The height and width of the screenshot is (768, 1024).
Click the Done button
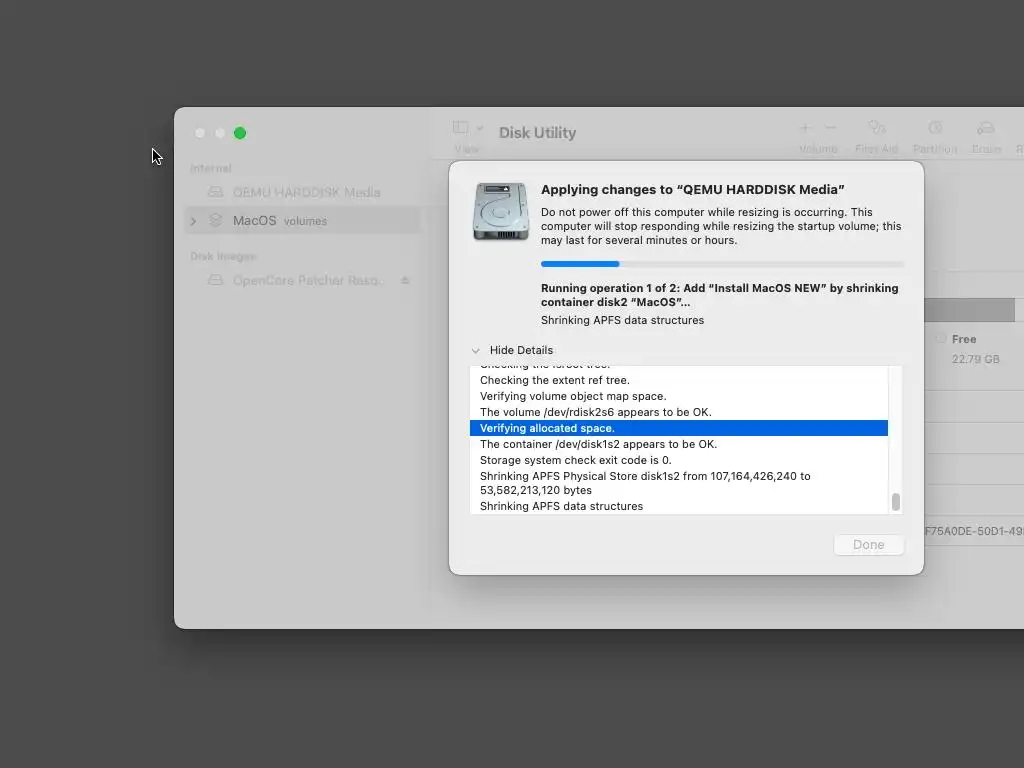(869, 545)
